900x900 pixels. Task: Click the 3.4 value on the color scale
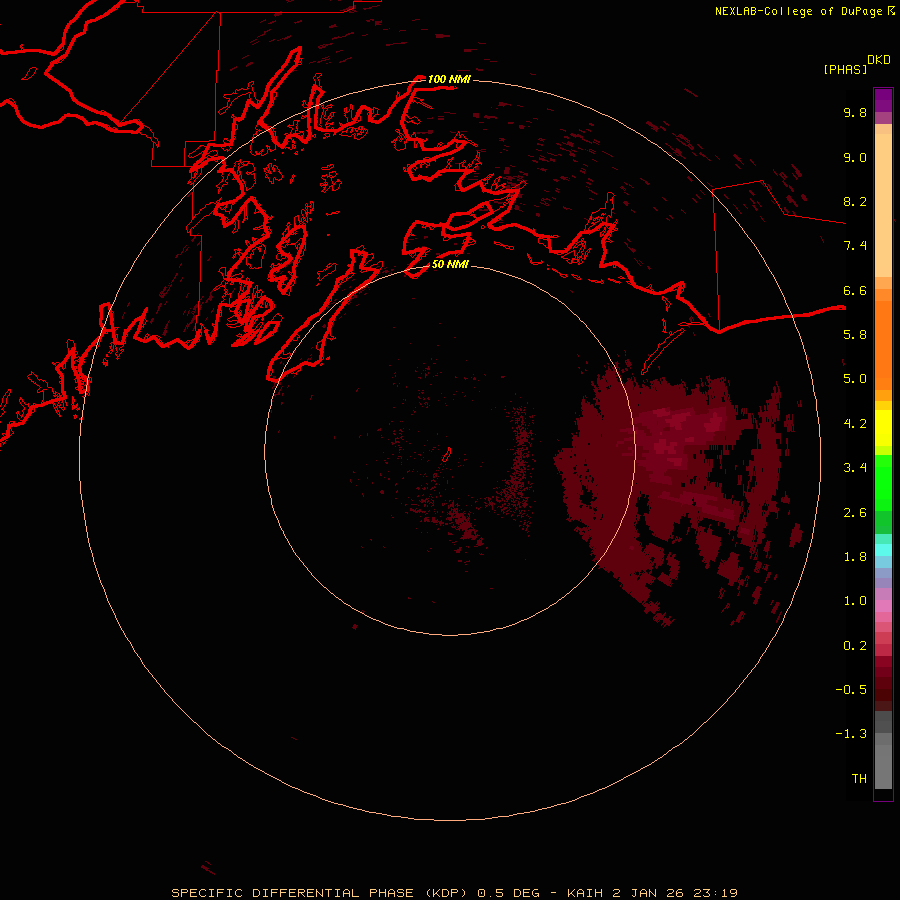pyautogui.click(x=855, y=468)
